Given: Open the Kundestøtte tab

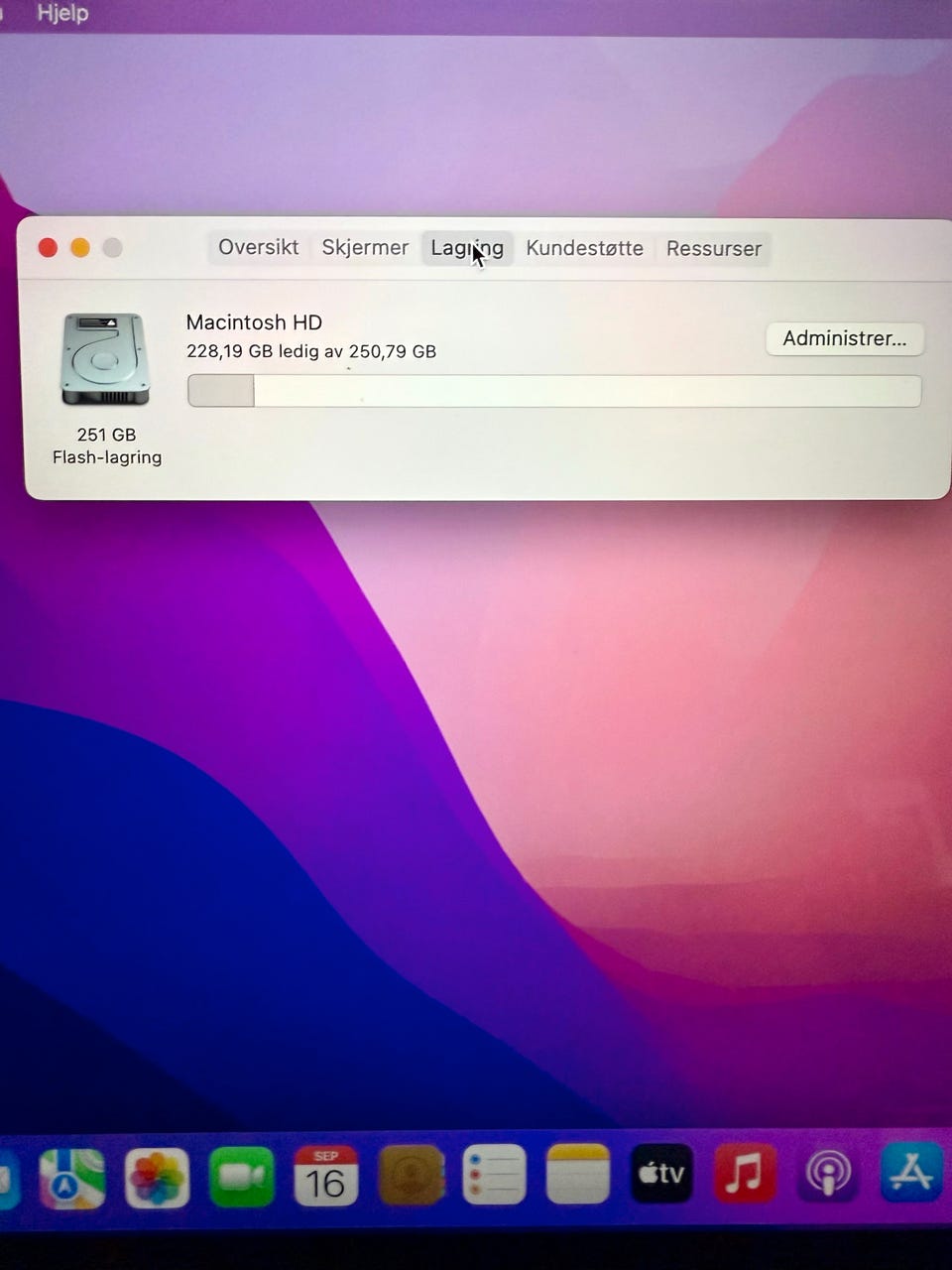Looking at the screenshot, I should pyautogui.click(x=584, y=248).
